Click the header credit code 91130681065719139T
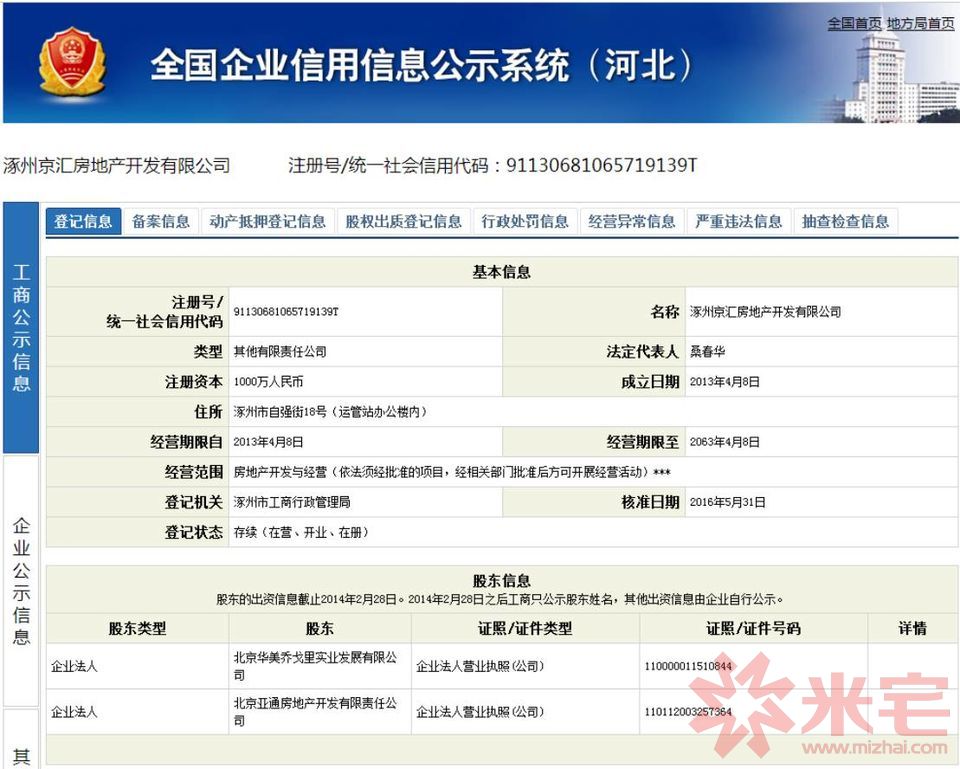 (601, 165)
